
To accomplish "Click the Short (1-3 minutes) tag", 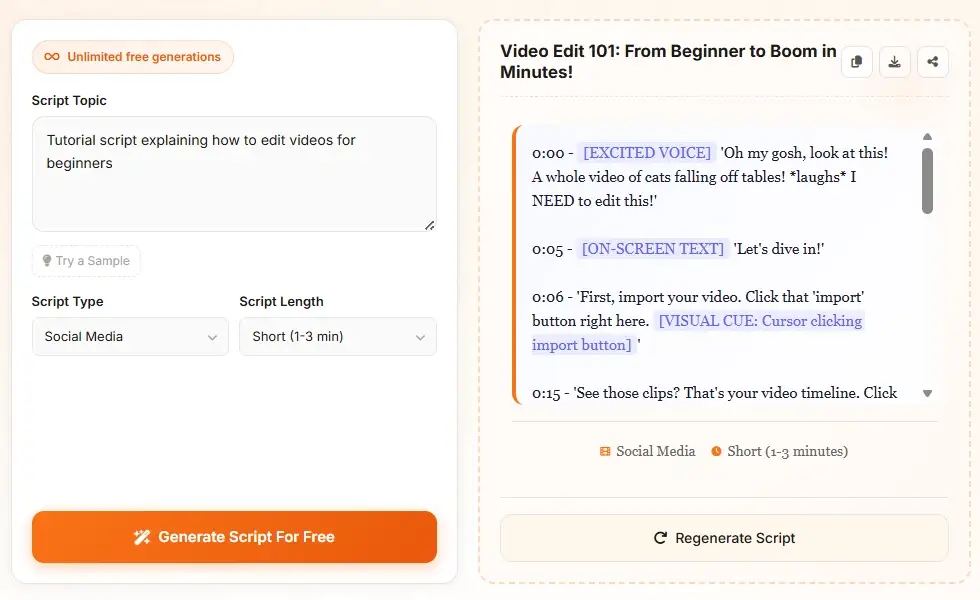I will [779, 451].
